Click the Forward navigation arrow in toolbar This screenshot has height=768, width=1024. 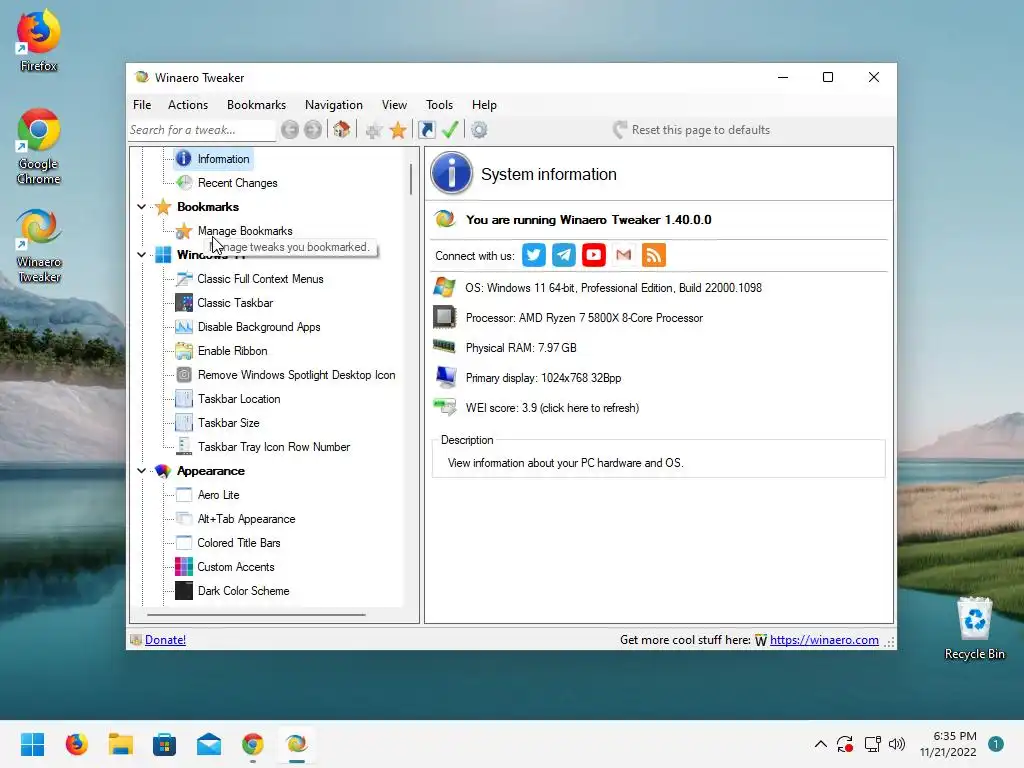click(x=313, y=130)
